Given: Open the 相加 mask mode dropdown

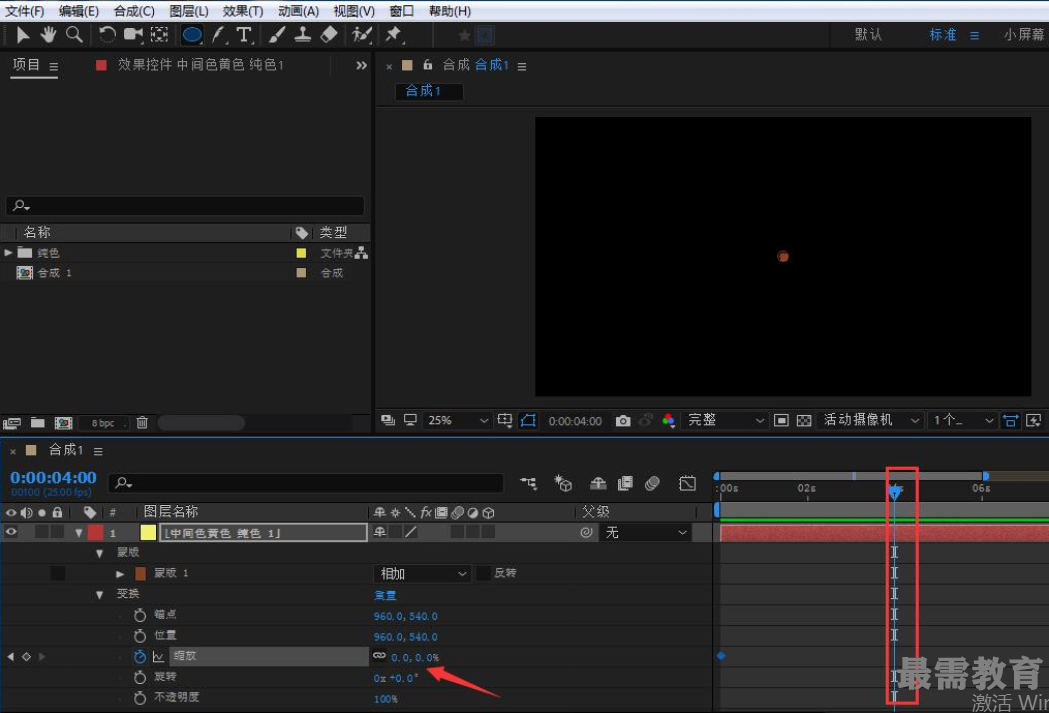Looking at the screenshot, I should pos(421,574).
